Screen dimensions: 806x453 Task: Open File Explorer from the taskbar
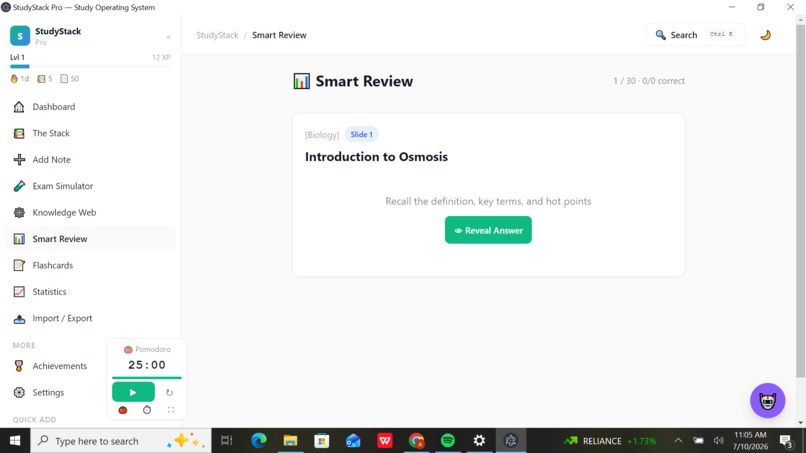tap(290, 441)
